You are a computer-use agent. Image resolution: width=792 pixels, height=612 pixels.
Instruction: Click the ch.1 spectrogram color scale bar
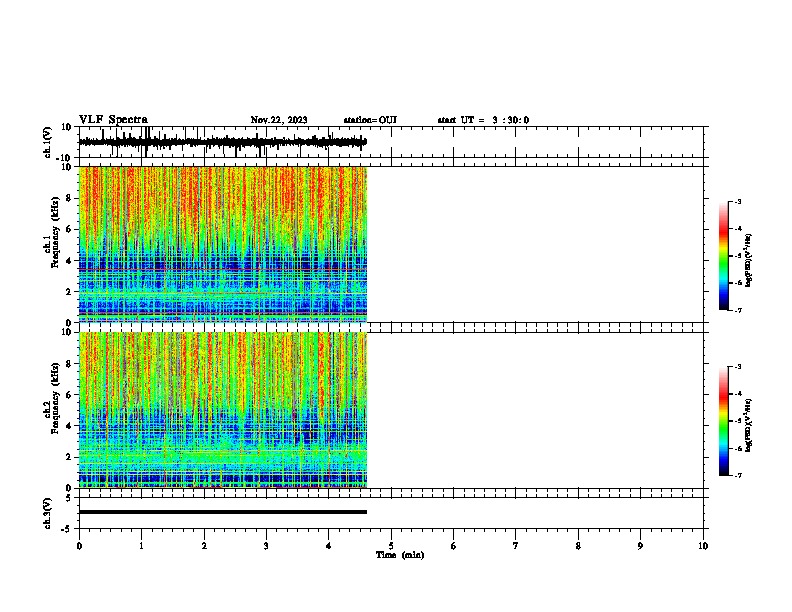724,256
